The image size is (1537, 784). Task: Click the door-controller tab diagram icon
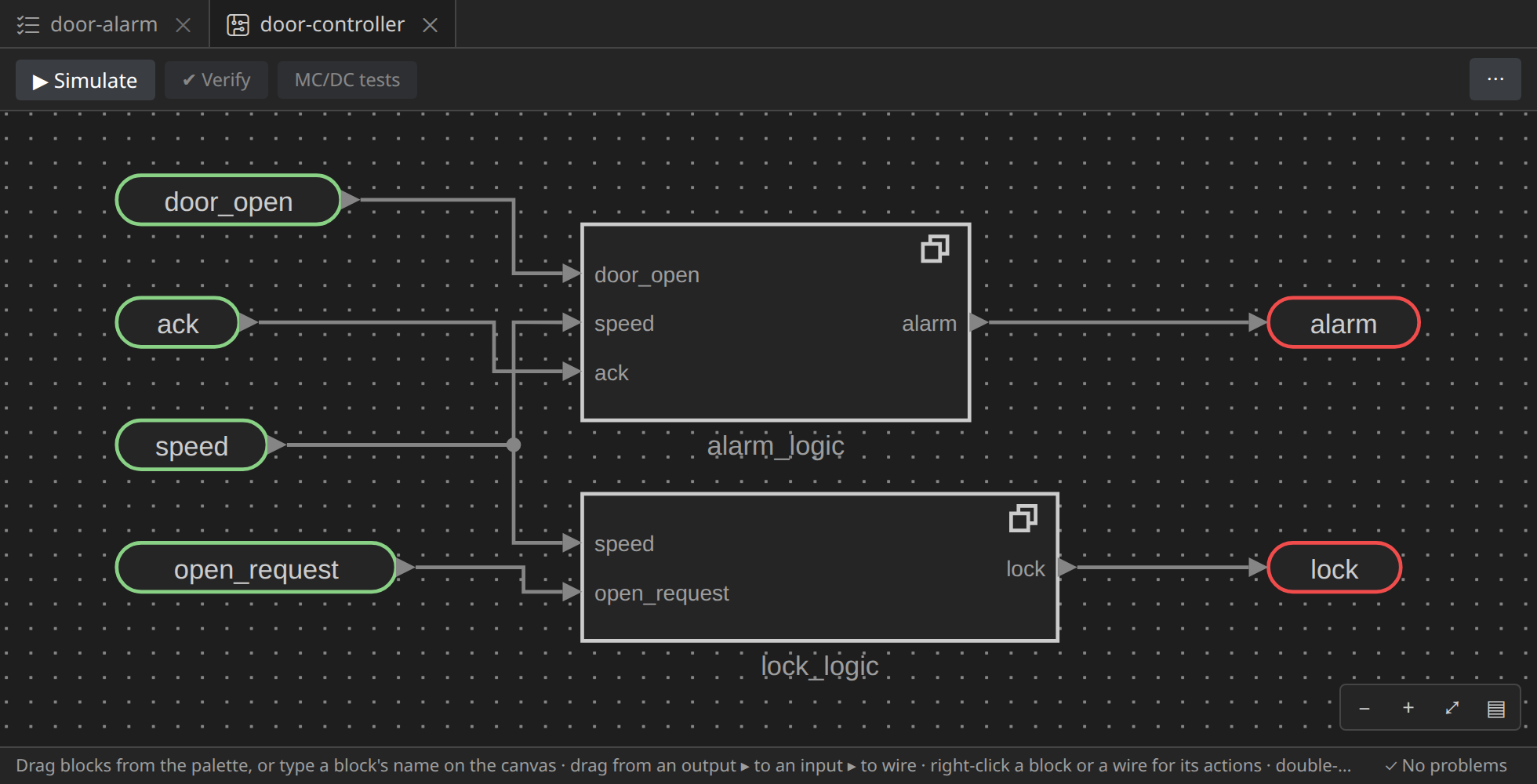238,25
